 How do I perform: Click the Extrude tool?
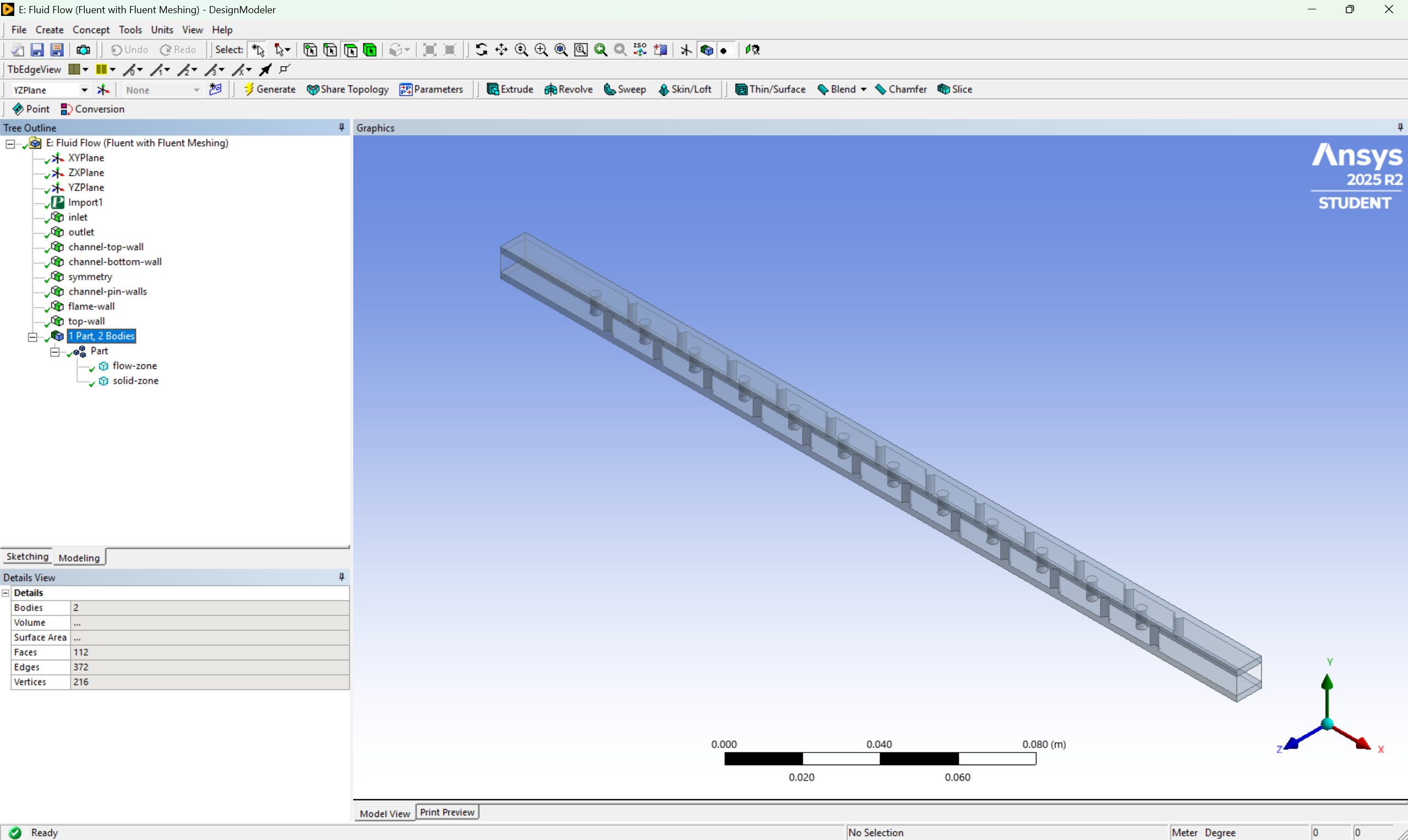[510, 90]
